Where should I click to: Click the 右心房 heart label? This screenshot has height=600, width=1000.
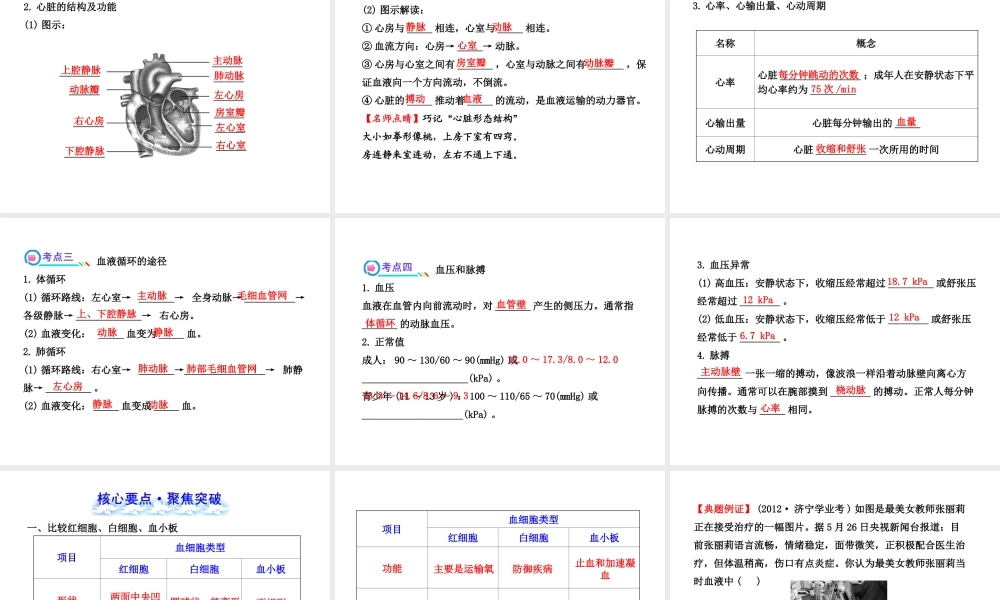tap(89, 121)
